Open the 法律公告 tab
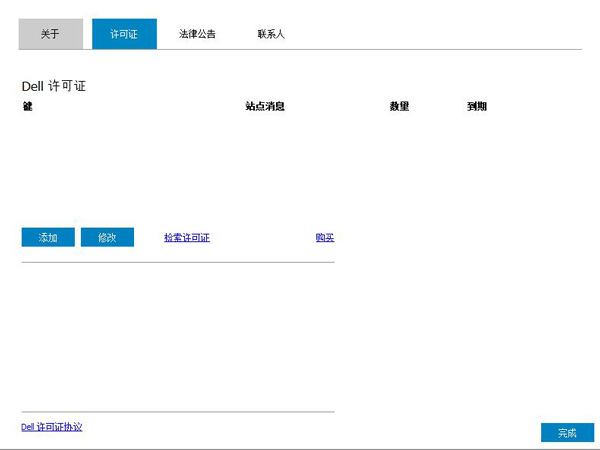 [197, 34]
